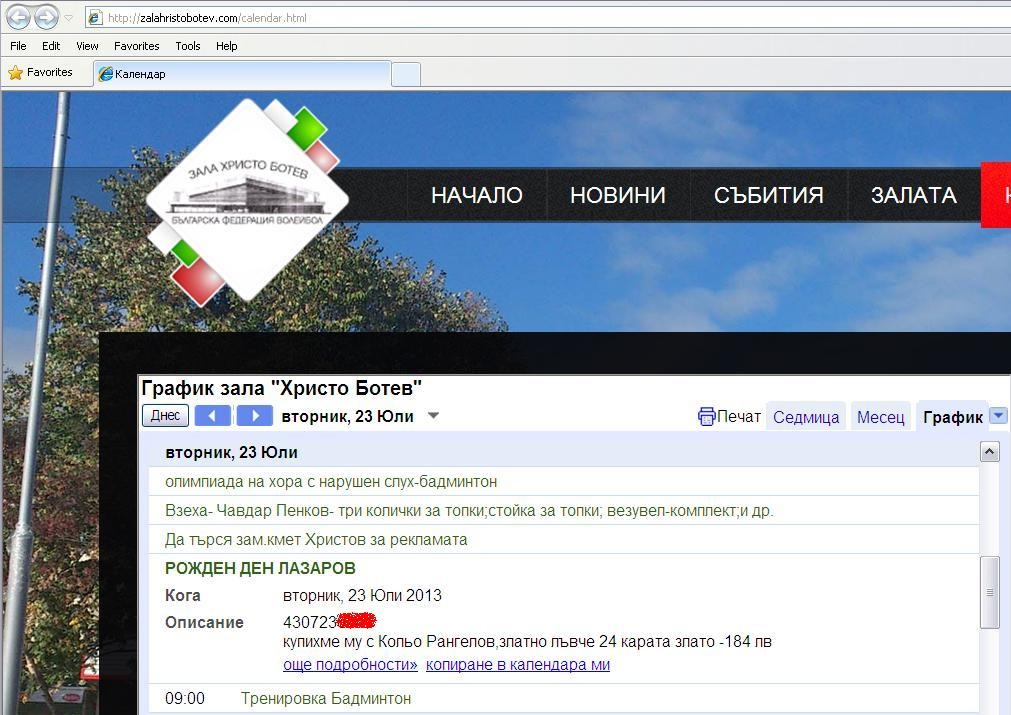Viewport: 1011px width, 715px height.
Task: Go to the next day in the calendar
Action: tap(255, 416)
